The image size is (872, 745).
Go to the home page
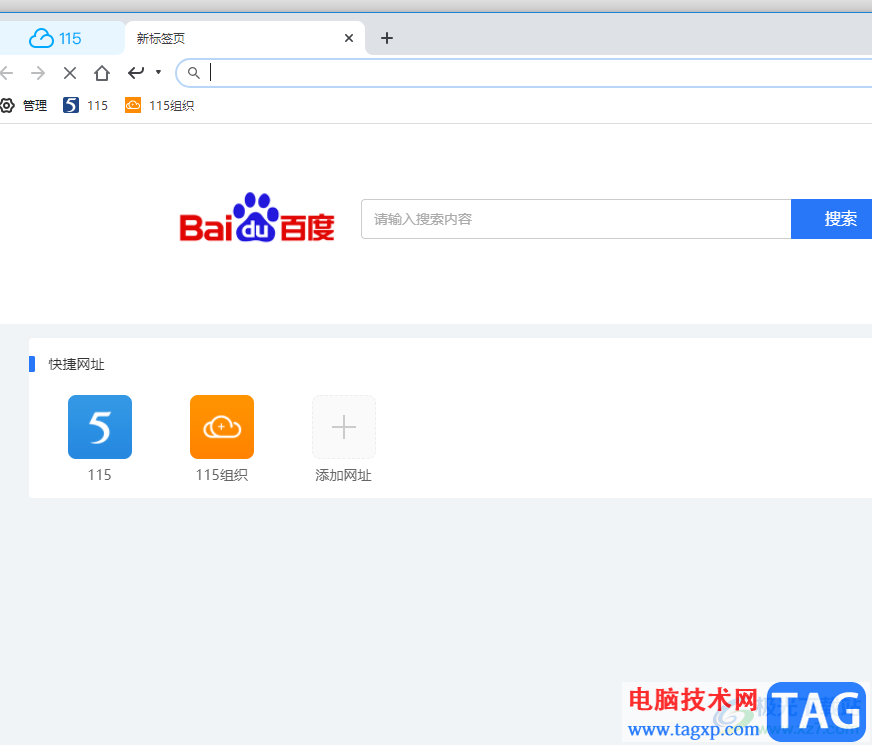(102, 73)
